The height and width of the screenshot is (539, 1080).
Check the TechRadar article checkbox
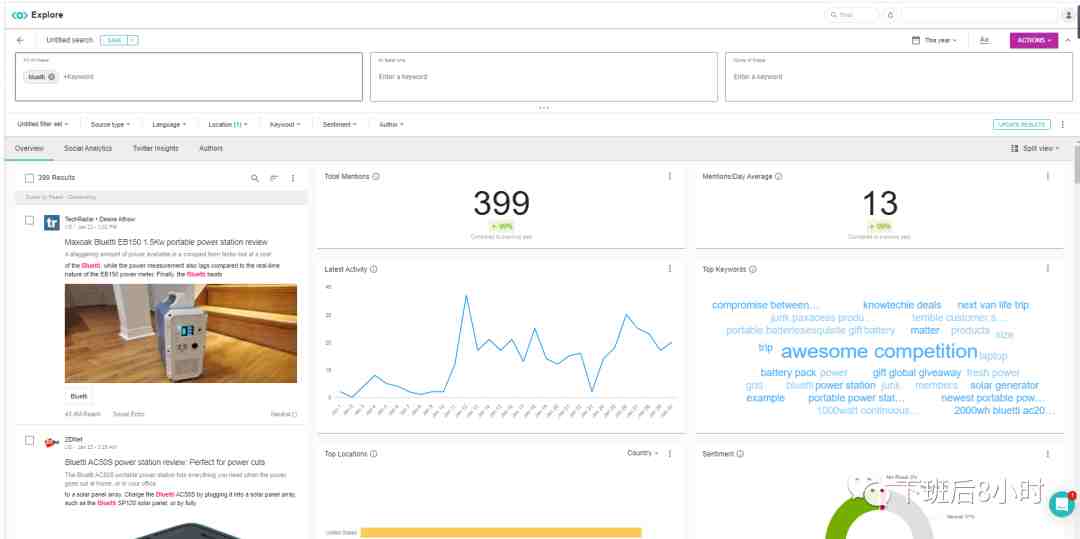click(30, 220)
